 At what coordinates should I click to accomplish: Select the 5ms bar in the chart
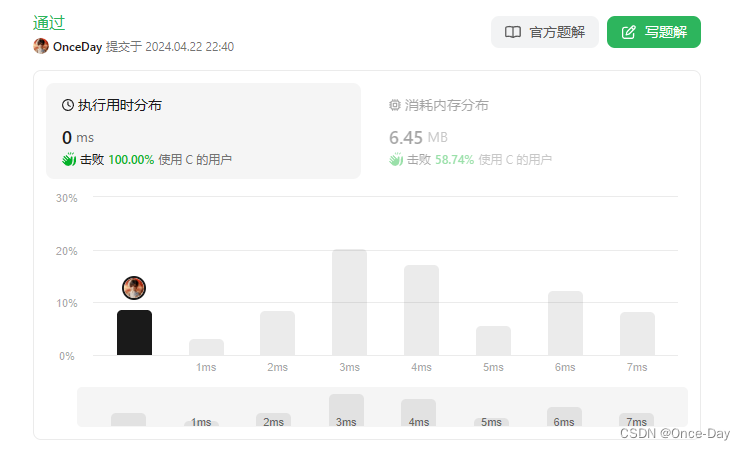493,341
